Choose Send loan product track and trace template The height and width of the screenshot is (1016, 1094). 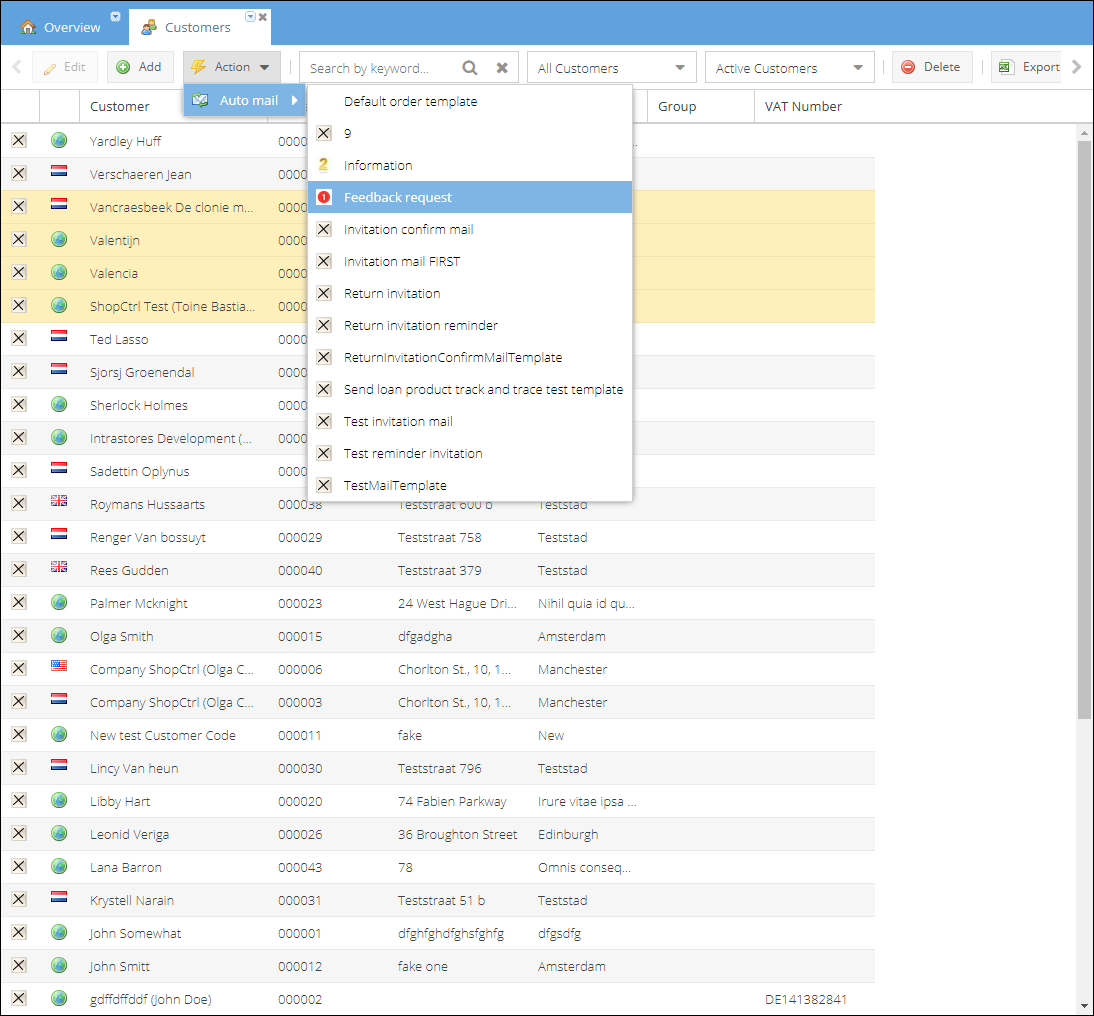(x=470, y=389)
